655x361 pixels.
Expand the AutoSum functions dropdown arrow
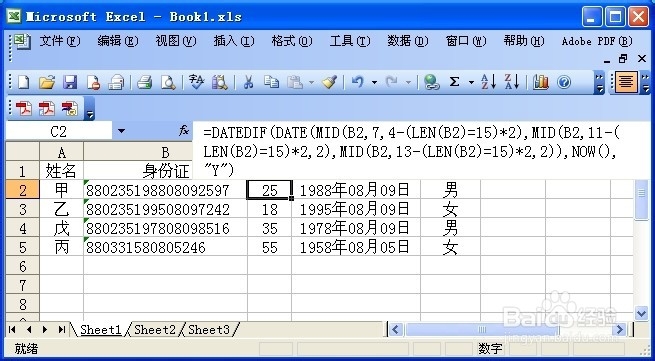click(x=471, y=83)
